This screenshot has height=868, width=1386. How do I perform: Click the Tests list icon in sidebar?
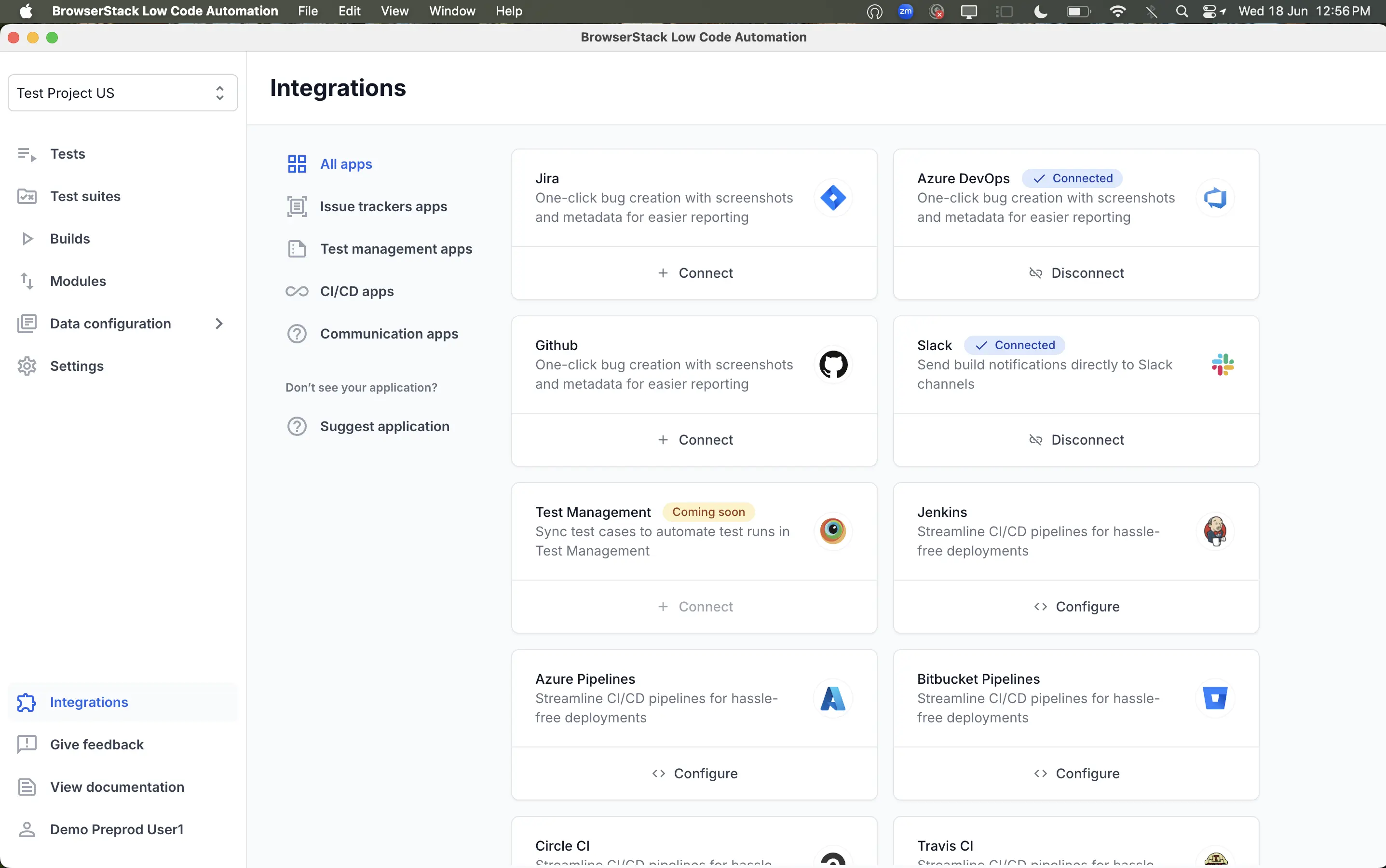(x=27, y=154)
